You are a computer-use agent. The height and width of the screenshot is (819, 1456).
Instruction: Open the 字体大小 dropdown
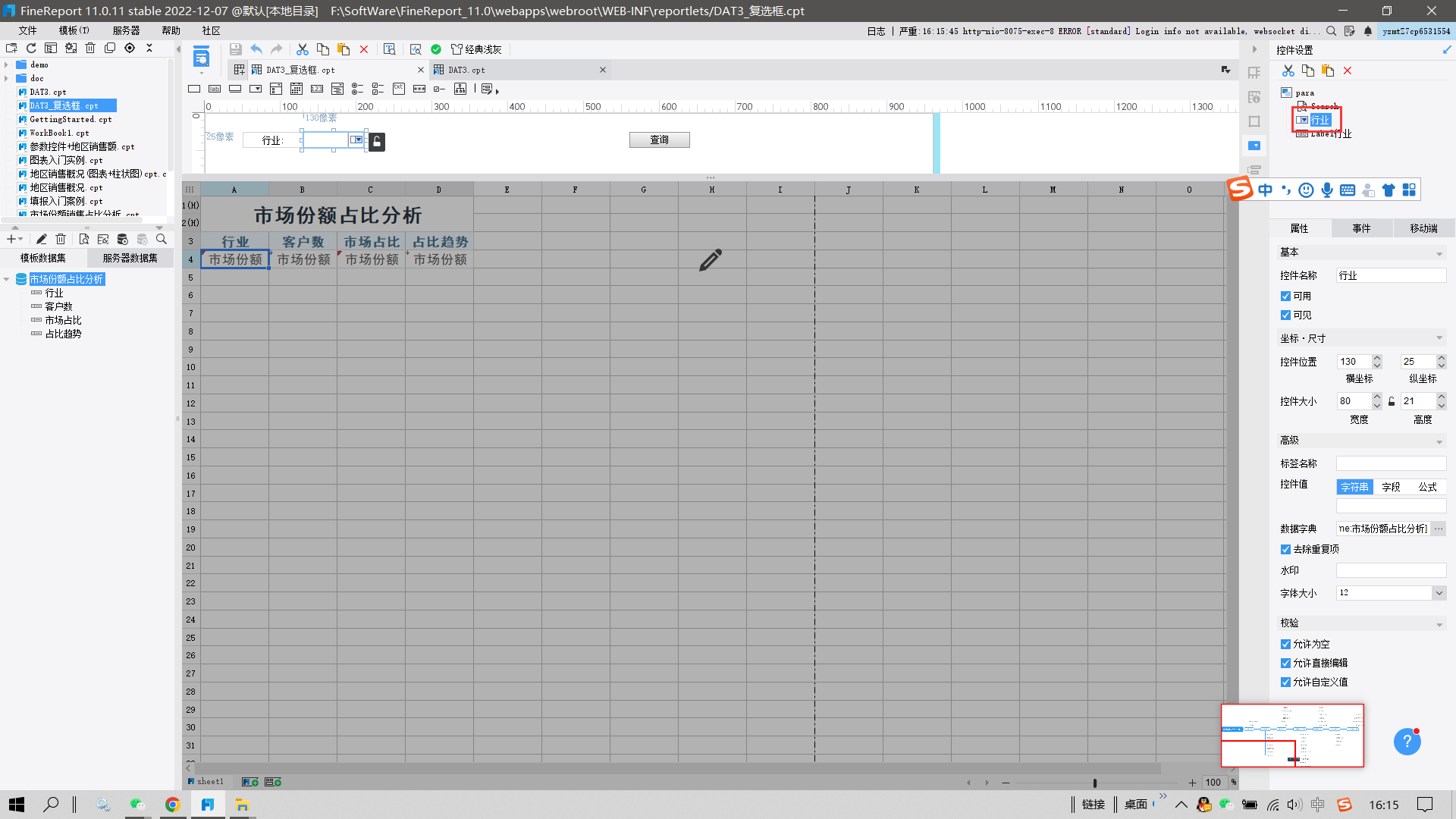pyautogui.click(x=1439, y=593)
